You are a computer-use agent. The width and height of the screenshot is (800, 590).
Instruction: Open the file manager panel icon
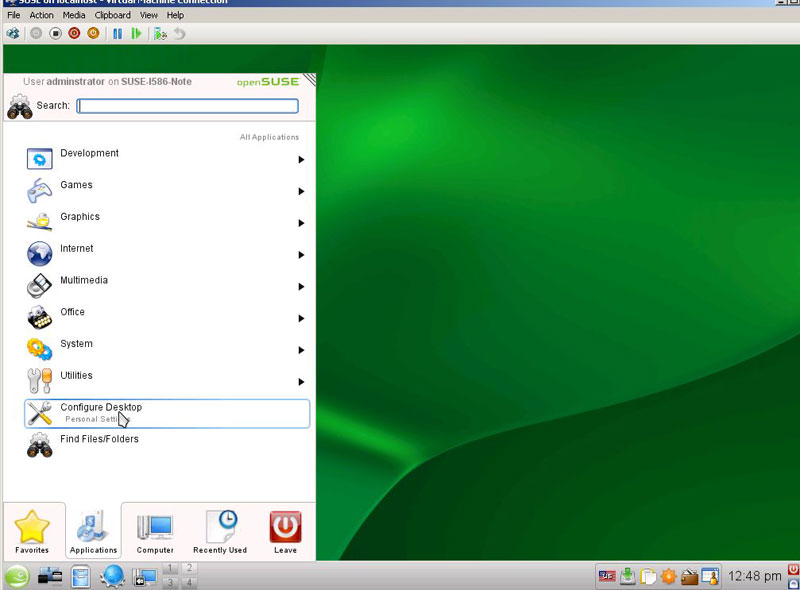(81, 577)
